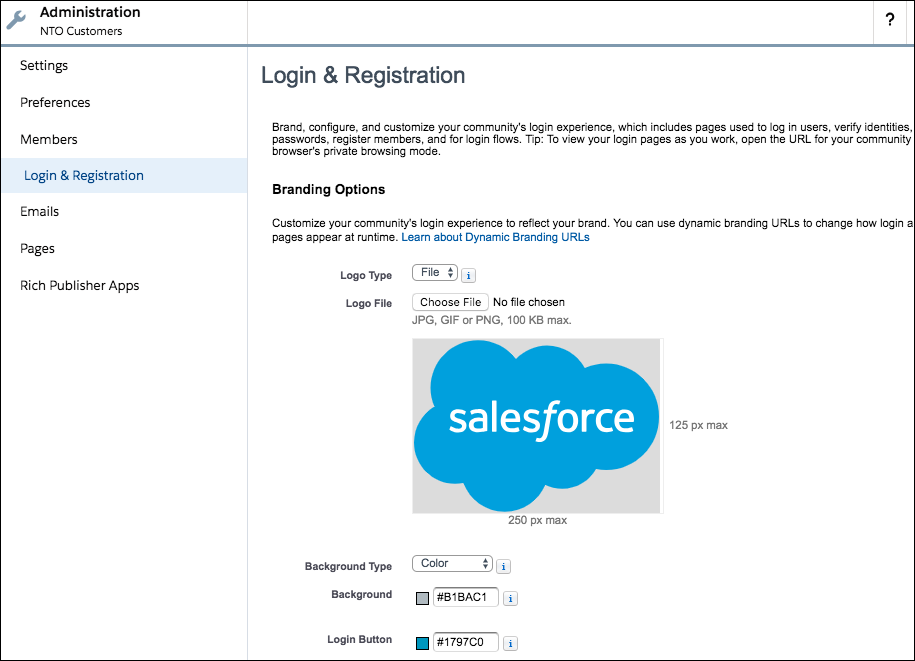Click the Administration wrench icon
Viewport: 915px width, 661px height.
pyautogui.click(x=16, y=20)
